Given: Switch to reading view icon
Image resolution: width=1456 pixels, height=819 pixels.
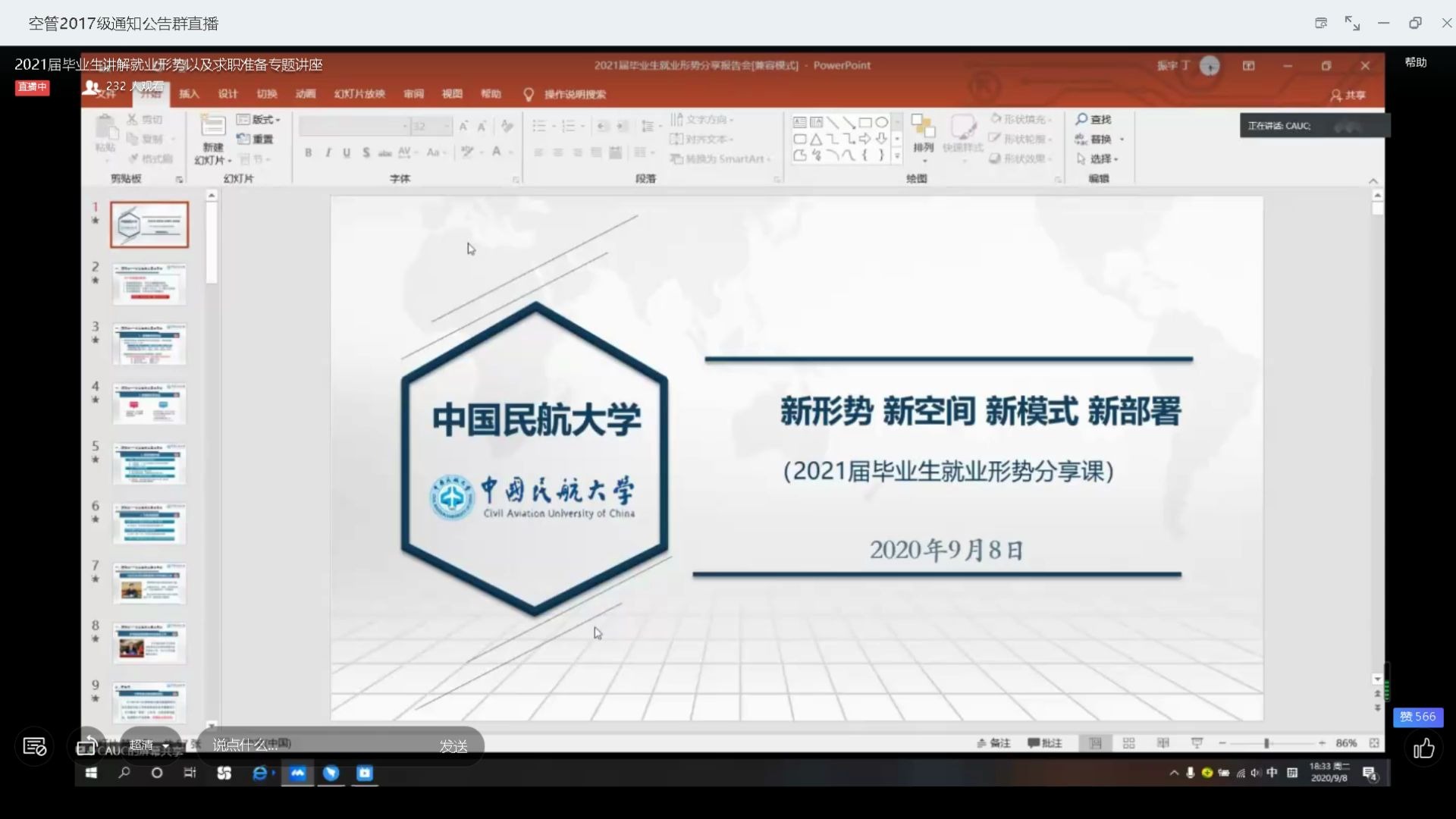Looking at the screenshot, I should [1163, 743].
